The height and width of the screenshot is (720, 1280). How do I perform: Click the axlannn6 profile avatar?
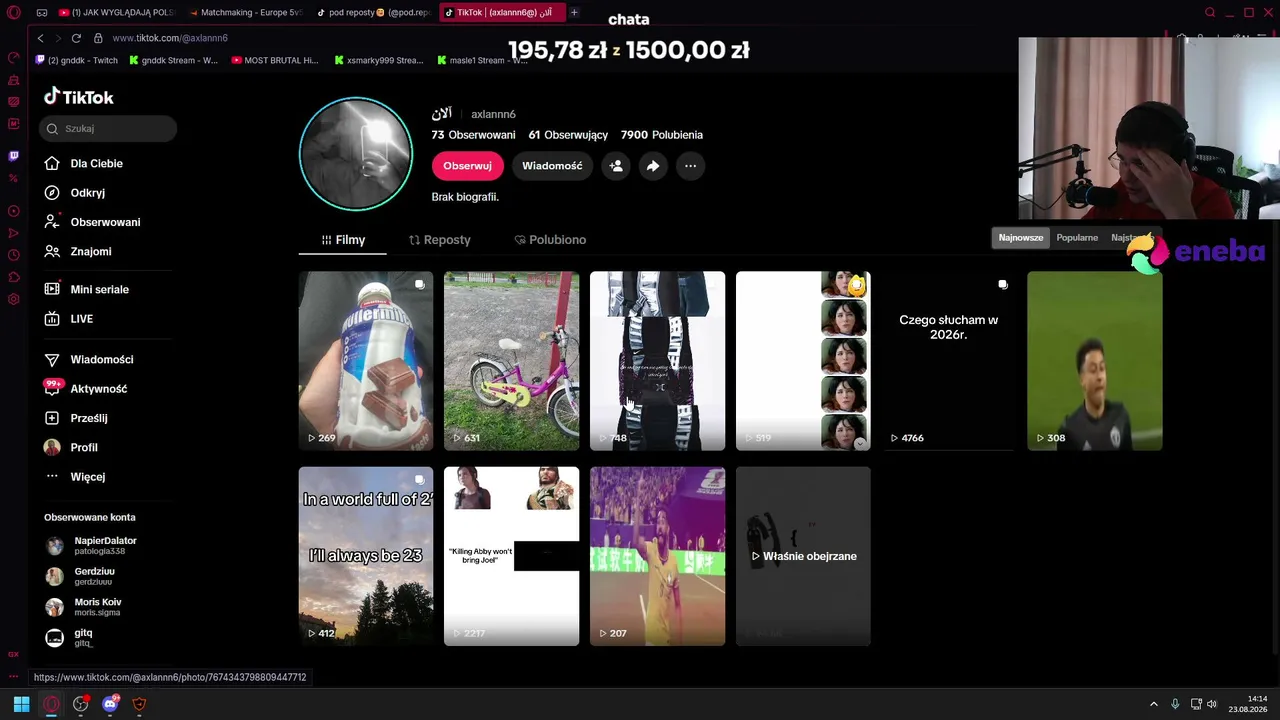(x=356, y=154)
